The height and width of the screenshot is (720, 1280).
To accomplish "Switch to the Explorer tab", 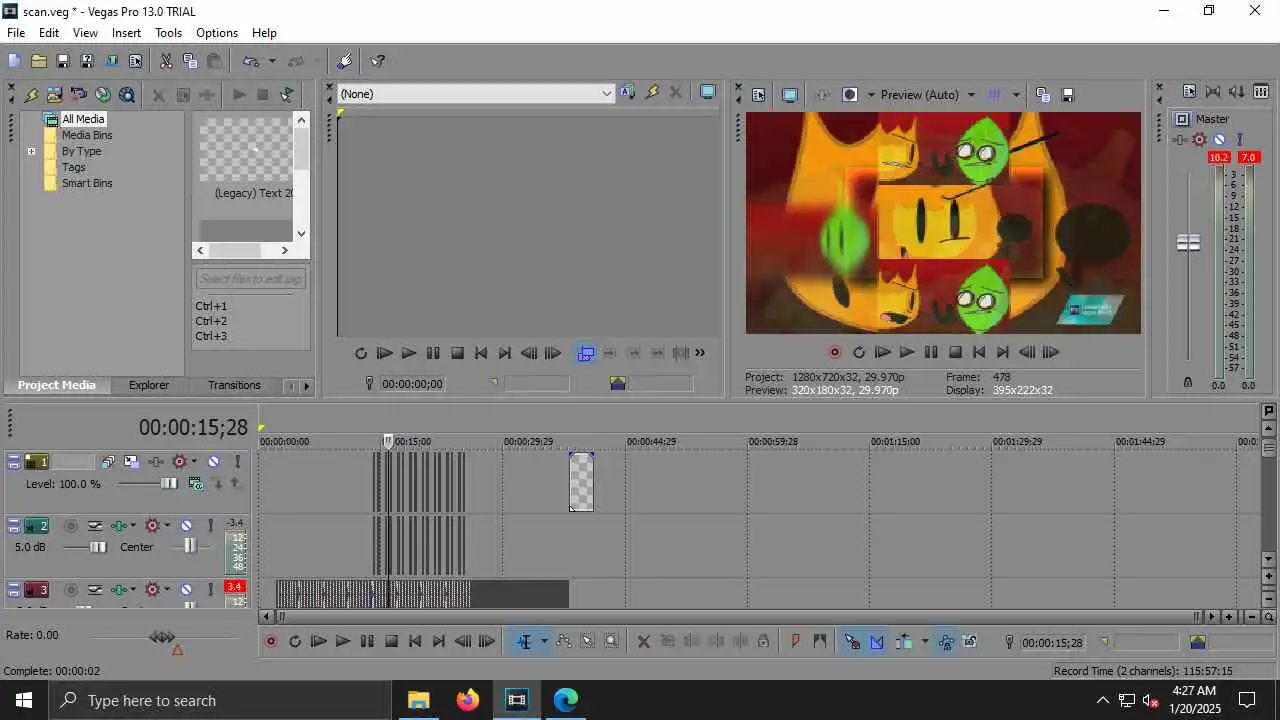I will (x=149, y=385).
